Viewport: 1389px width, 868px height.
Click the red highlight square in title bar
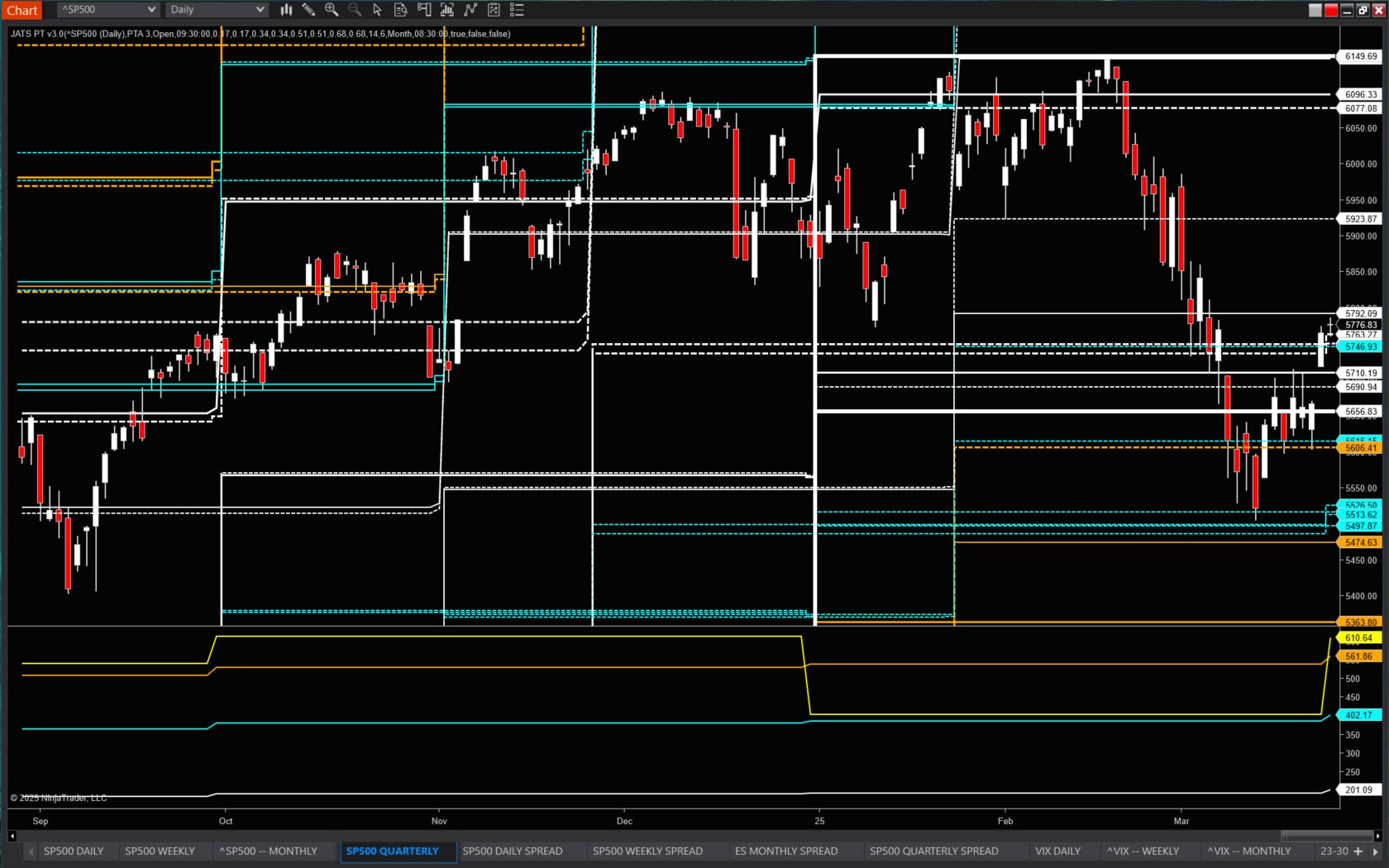click(x=1331, y=10)
